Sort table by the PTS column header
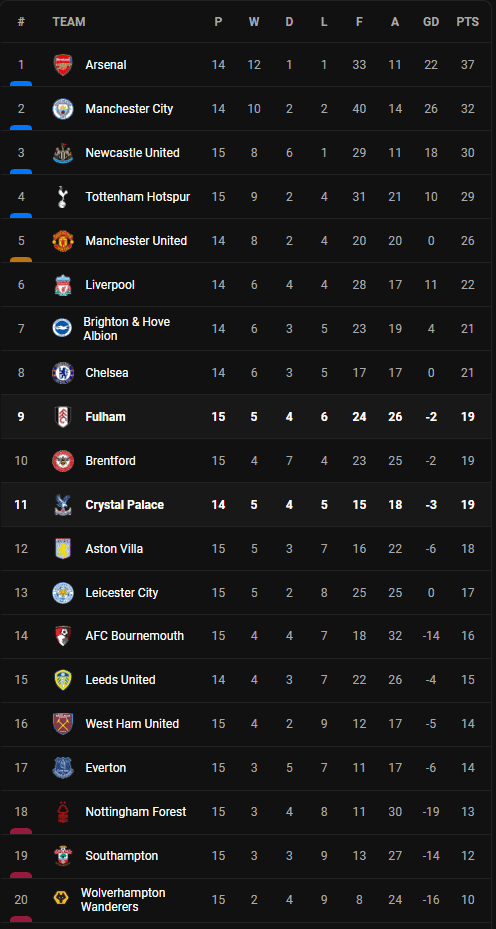496x929 pixels. tap(468, 22)
